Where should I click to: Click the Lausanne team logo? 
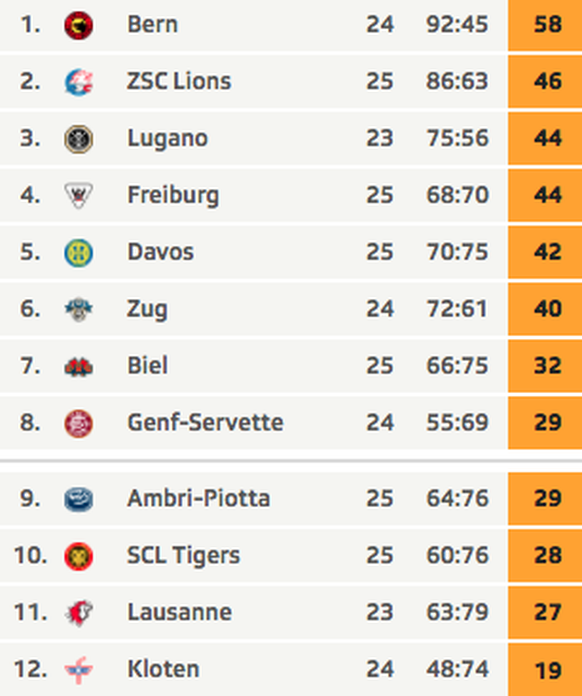click(x=79, y=613)
